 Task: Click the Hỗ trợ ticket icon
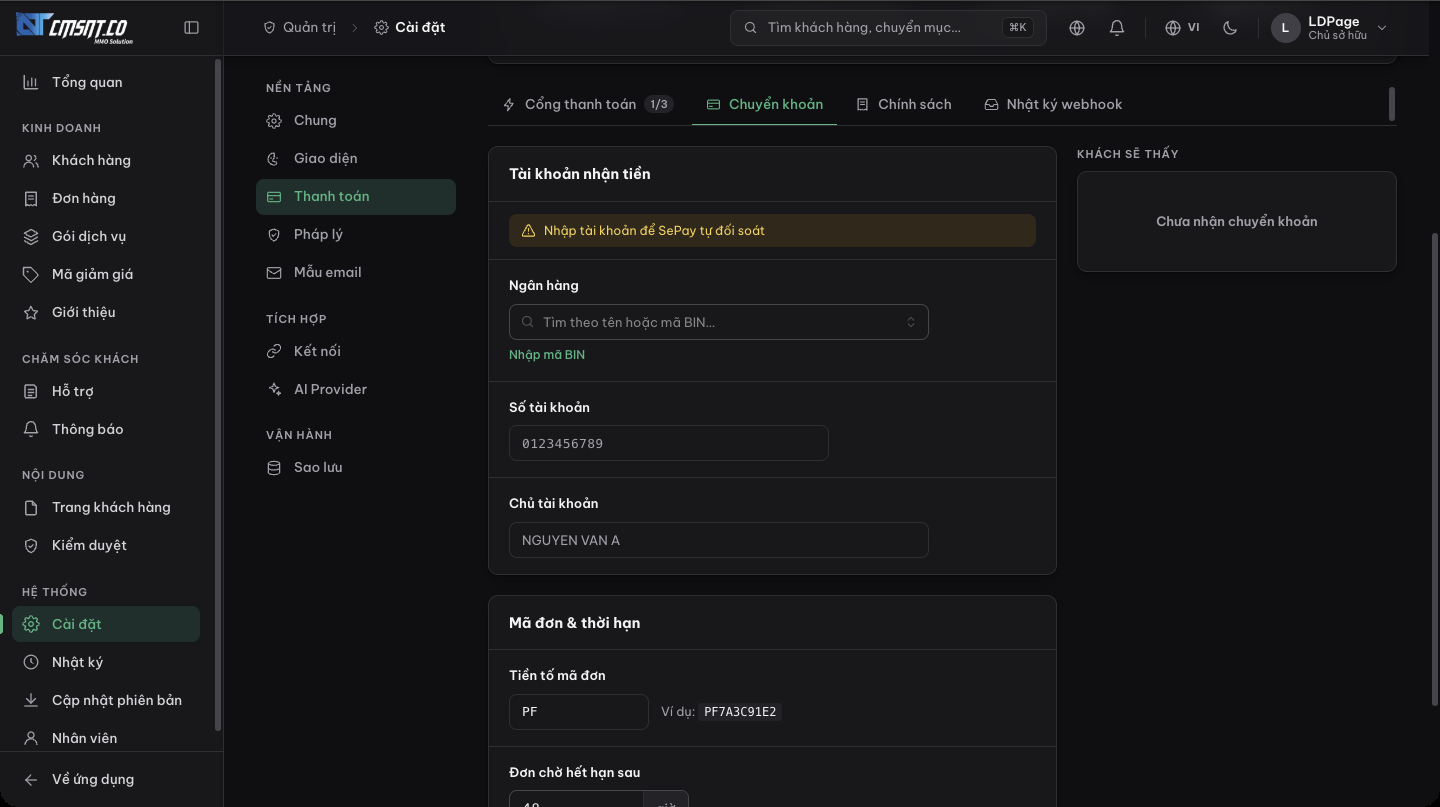tap(31, 391)
